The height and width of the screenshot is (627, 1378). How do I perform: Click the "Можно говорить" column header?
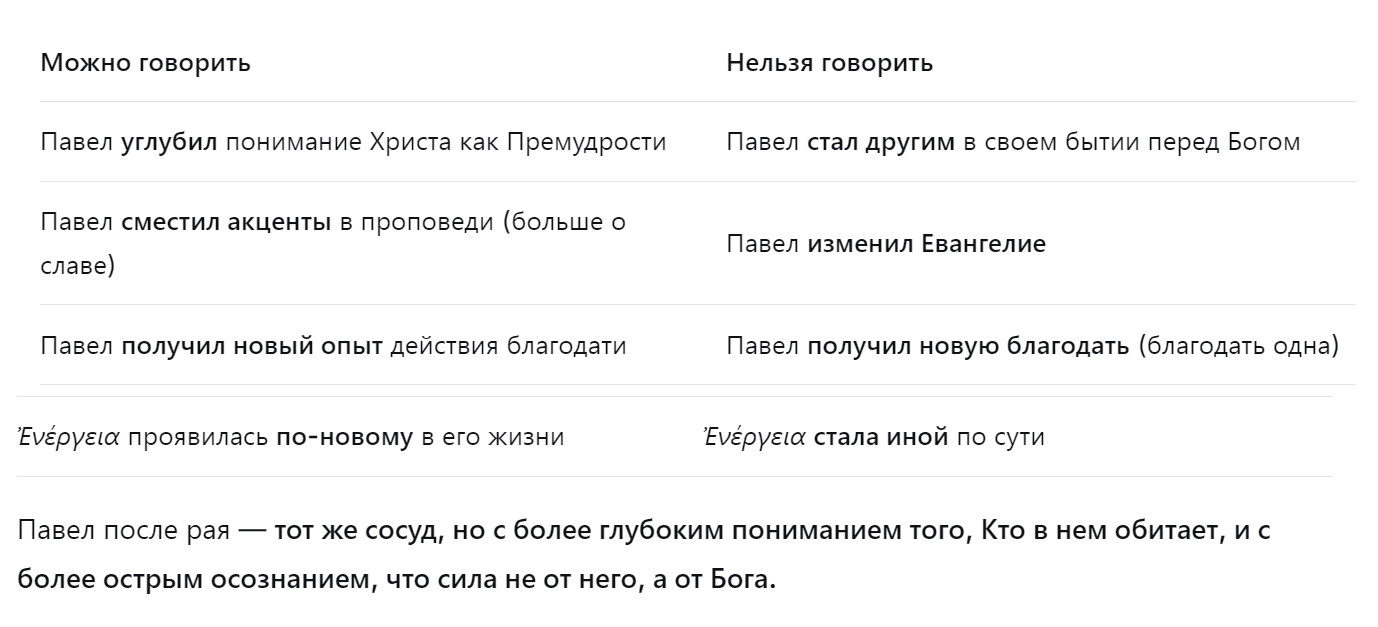tap(145, 63)
